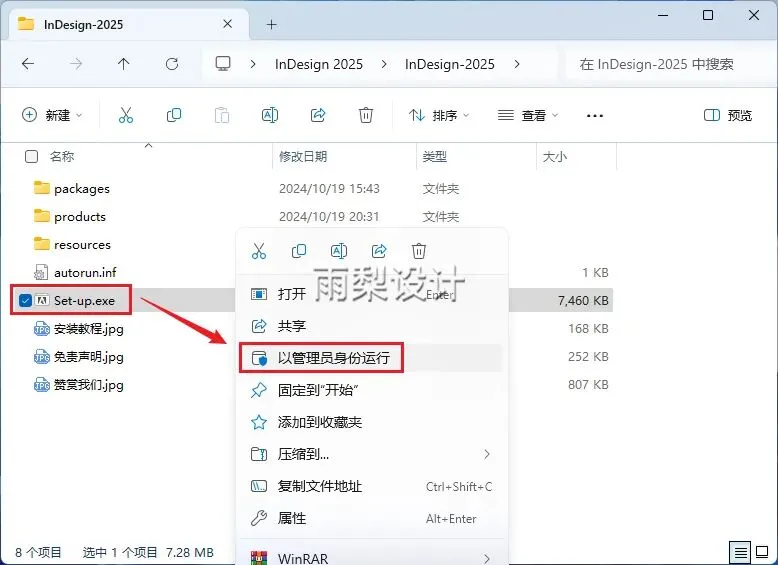This screenshot has width=778, height=565.
Task: Toggle the select-all checkbox beside 名称
Action: [31, 157]
